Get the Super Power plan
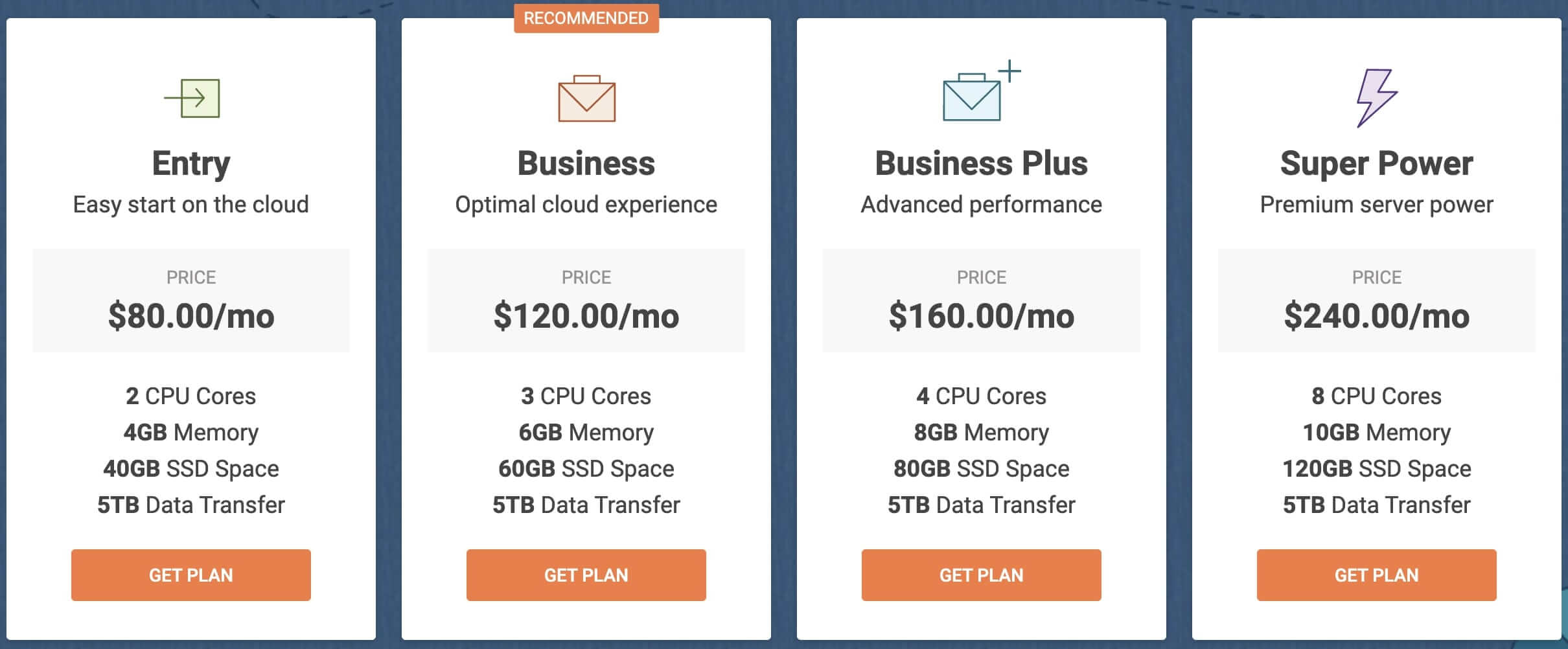1568x649 pixels. click(1377, 575)
